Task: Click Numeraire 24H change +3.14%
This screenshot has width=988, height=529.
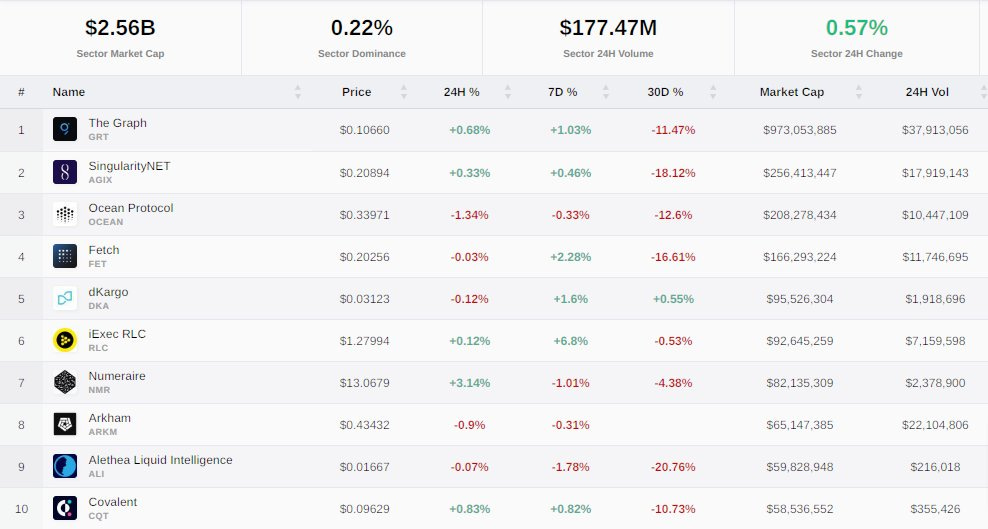Action: [469, 383]
